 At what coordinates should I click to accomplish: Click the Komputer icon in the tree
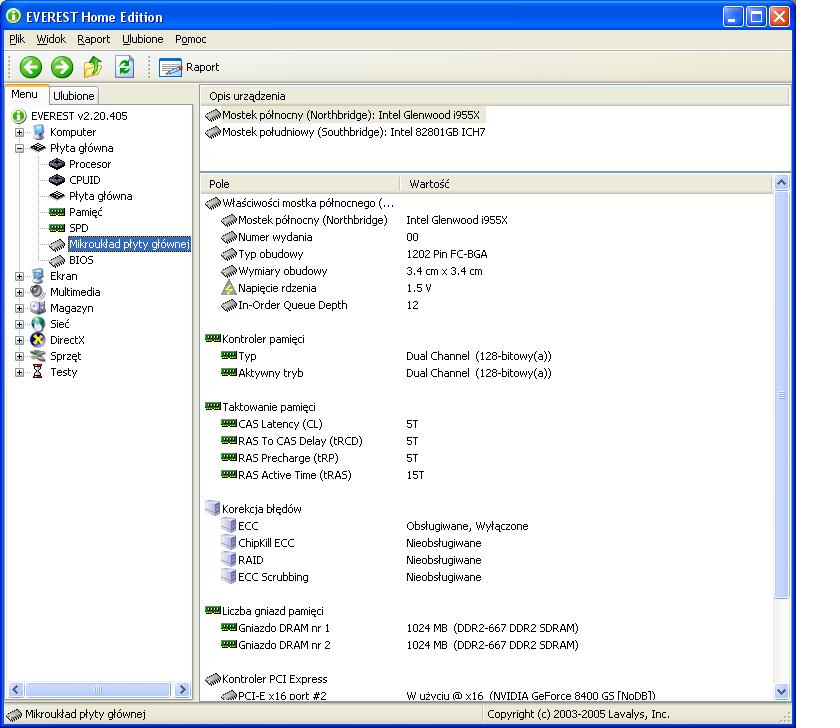tap(38, 132)
